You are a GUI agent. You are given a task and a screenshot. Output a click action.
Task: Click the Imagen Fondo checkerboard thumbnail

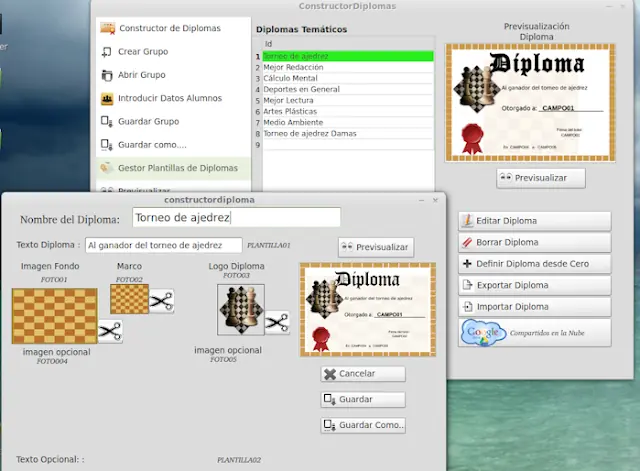click(x=55, y=316)
